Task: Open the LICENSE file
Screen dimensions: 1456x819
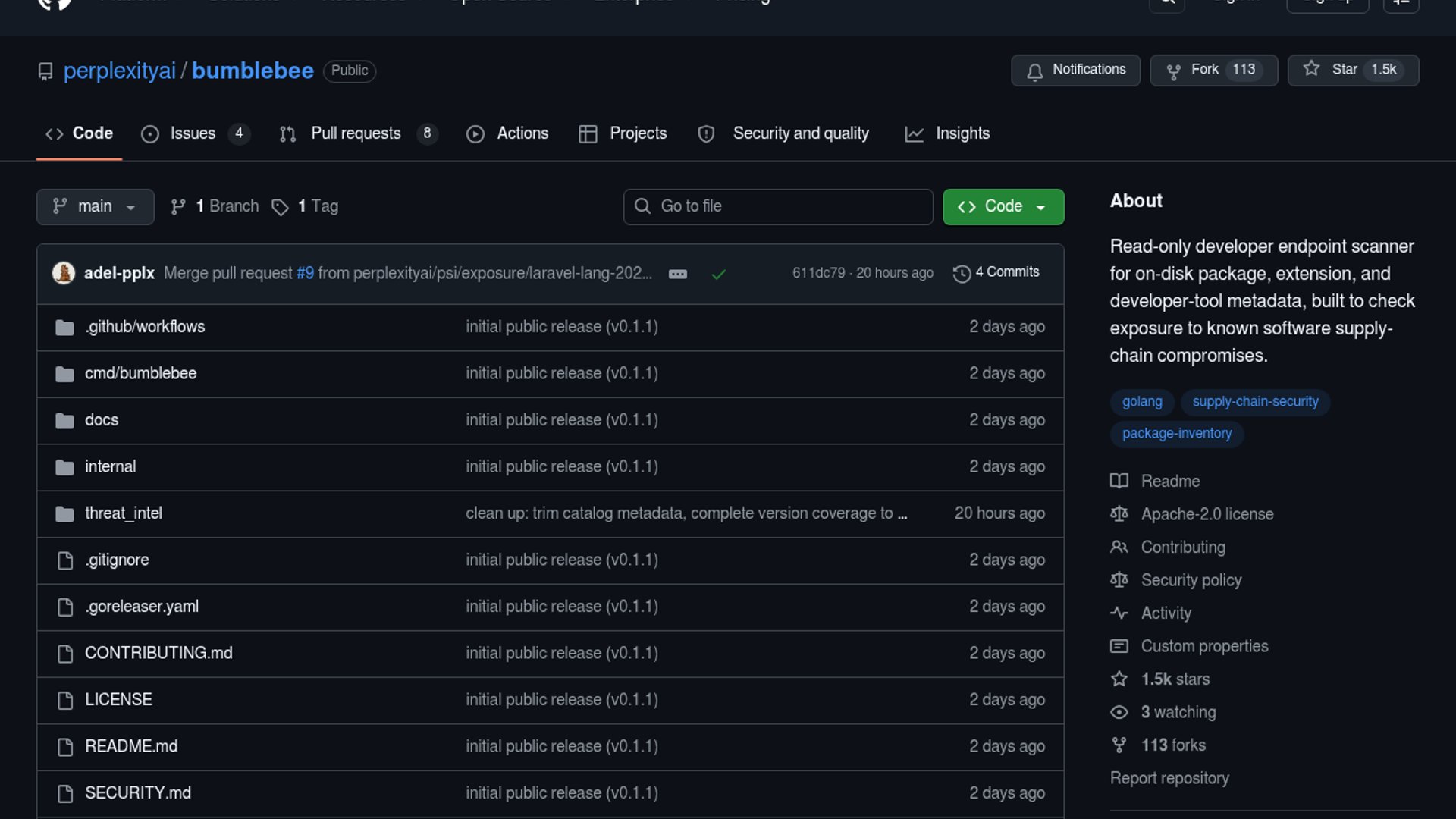Action: point(118,700)
